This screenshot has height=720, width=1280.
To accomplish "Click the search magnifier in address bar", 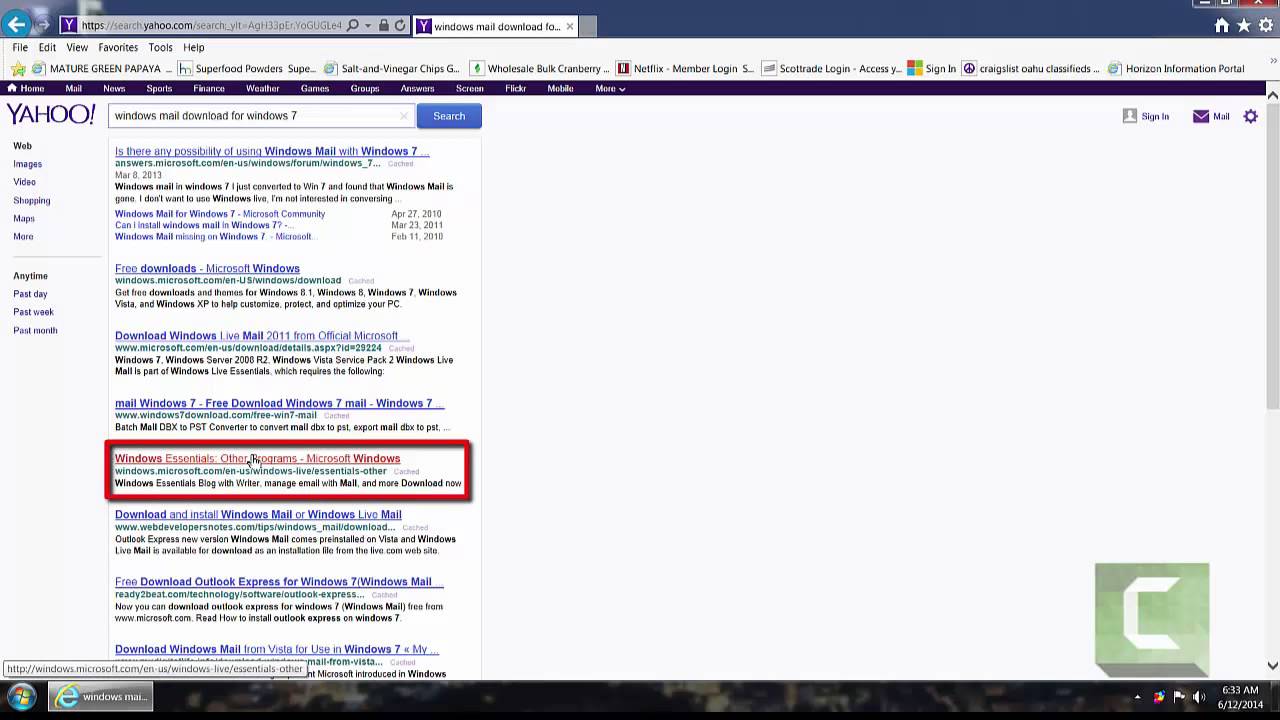I will point(352,25).
